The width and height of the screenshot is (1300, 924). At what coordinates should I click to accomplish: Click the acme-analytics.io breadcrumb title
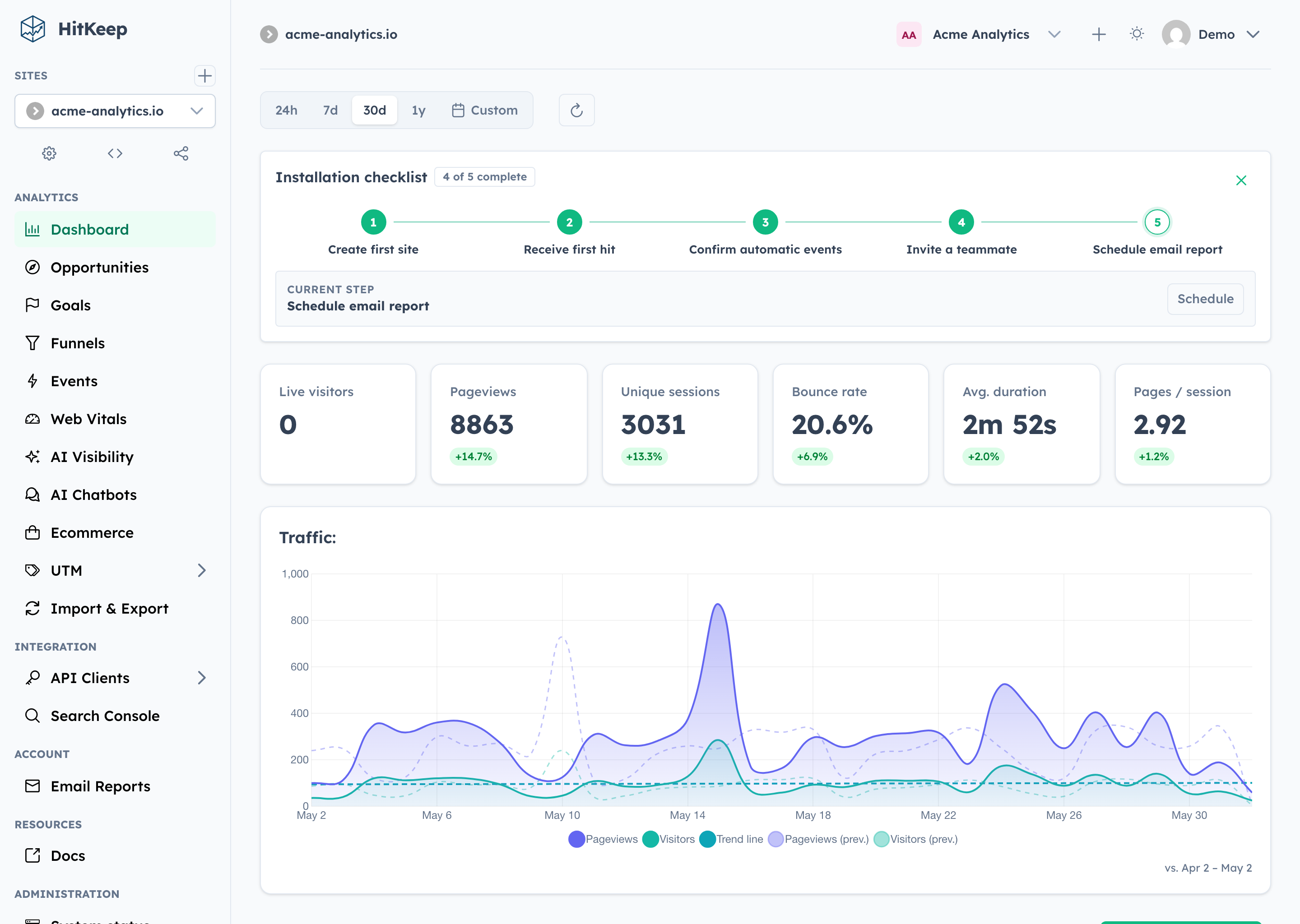(x=341, y=34)
